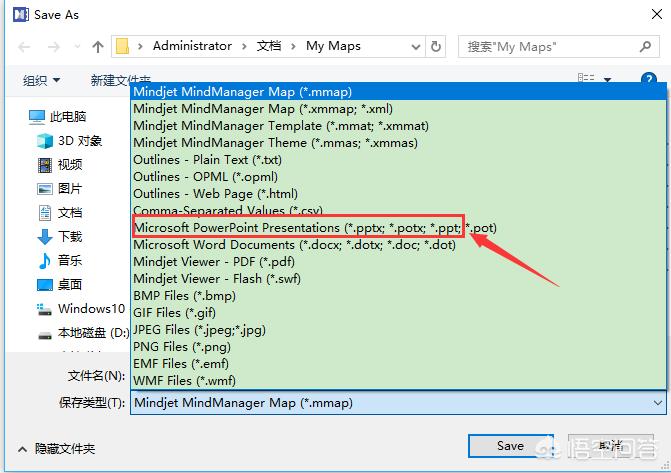
Task: Close the Save As dialog
Action: click(x=657, y=14)
